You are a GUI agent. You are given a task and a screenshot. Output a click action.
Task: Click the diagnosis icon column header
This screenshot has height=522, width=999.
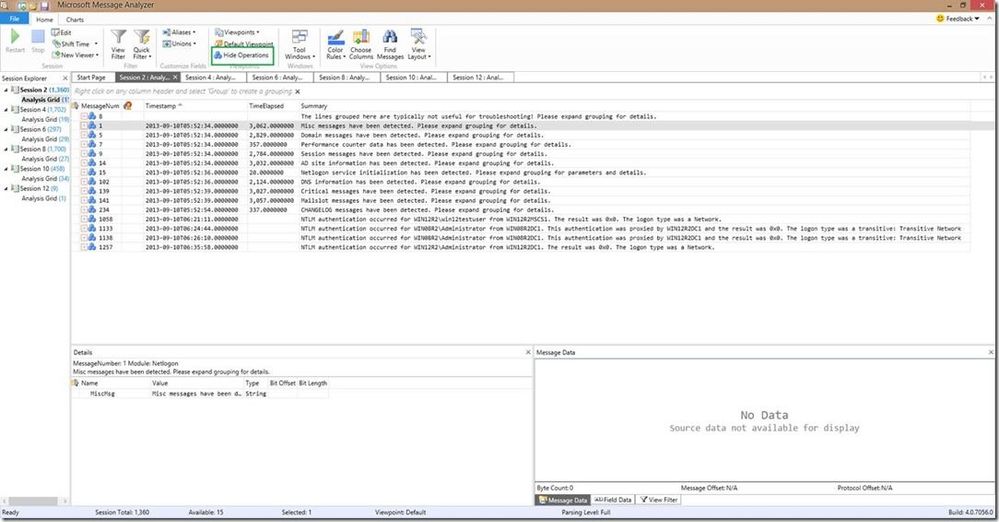point(128,106)
